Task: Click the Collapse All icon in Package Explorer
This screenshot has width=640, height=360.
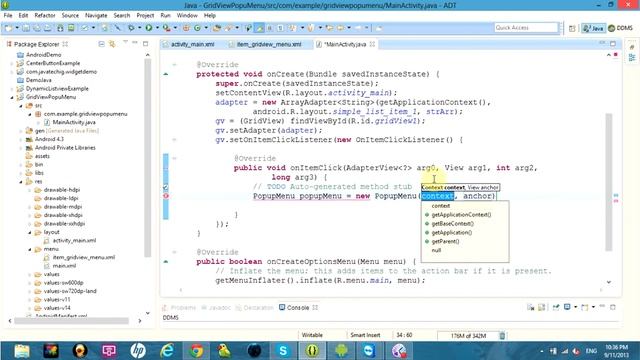Action: 101,44
